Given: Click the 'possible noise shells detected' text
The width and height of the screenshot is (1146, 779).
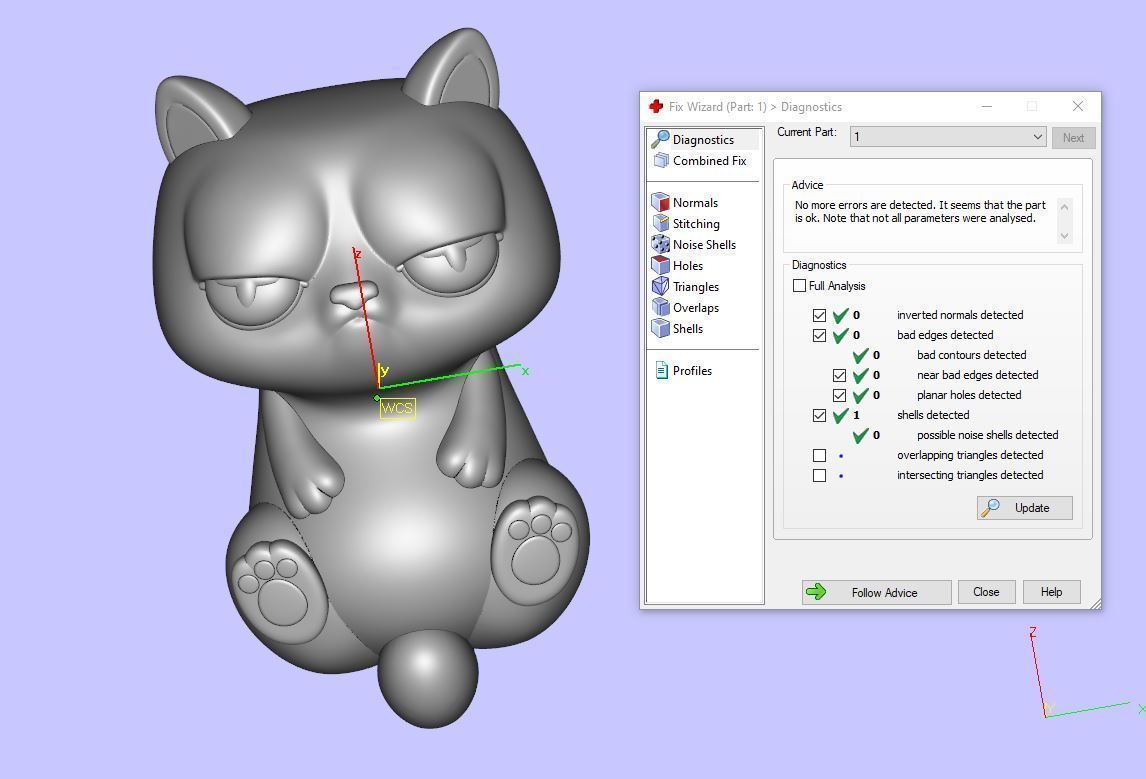Looking at the screenshot, I should coord(987,435).
